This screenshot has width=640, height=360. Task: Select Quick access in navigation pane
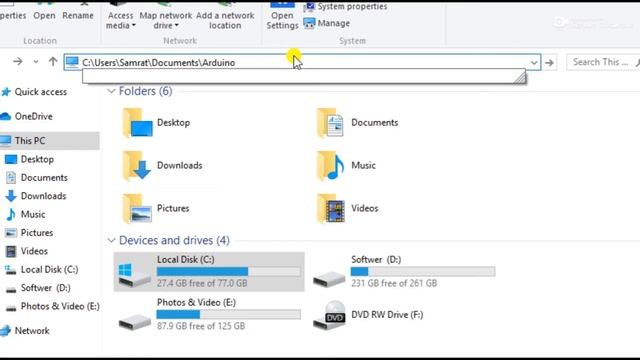[x=34, y=92]
